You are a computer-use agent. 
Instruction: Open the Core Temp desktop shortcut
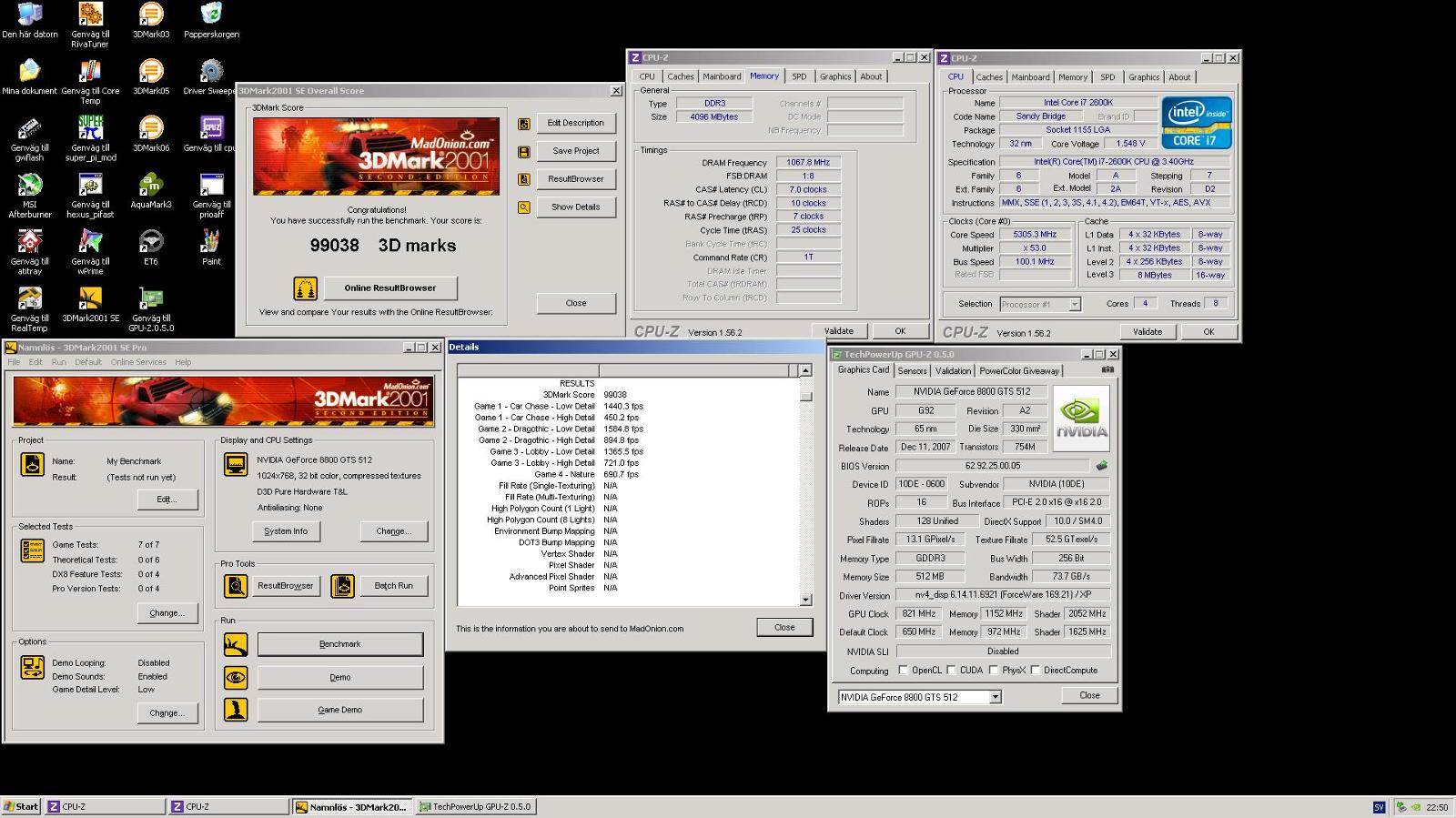point(90,82)
